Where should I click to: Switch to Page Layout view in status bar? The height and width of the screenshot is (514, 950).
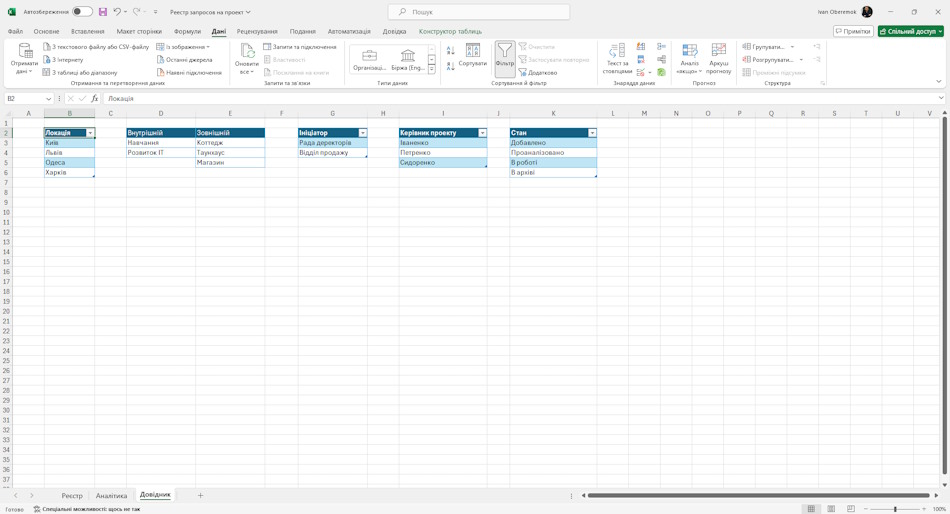click(x=831, y=509)
